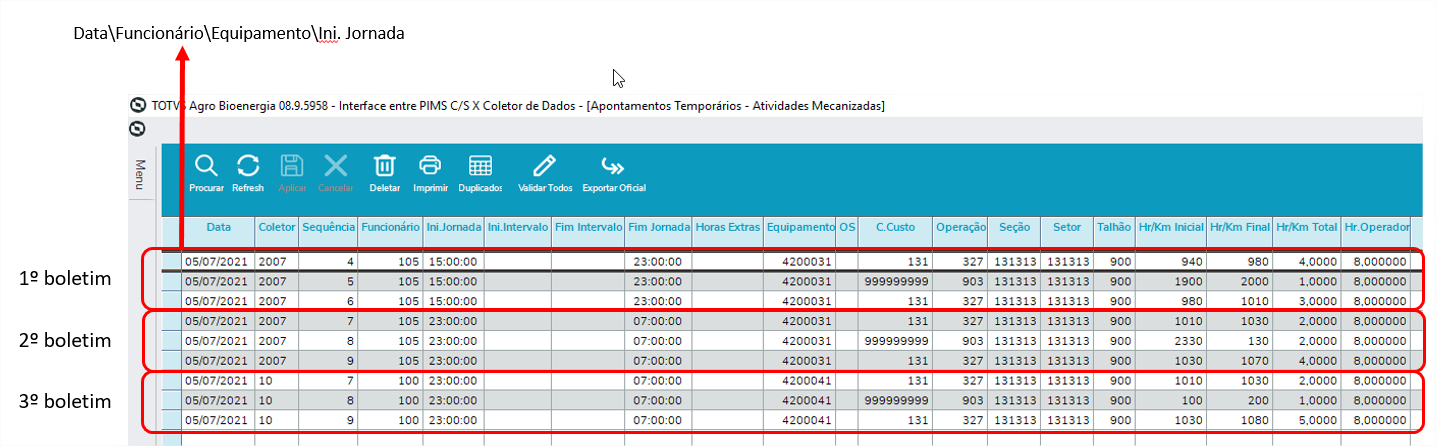The height and width of the screenshot is (446, 1436).
Task: Click the Ini.Intervalo column header
Action: point(518,228)
